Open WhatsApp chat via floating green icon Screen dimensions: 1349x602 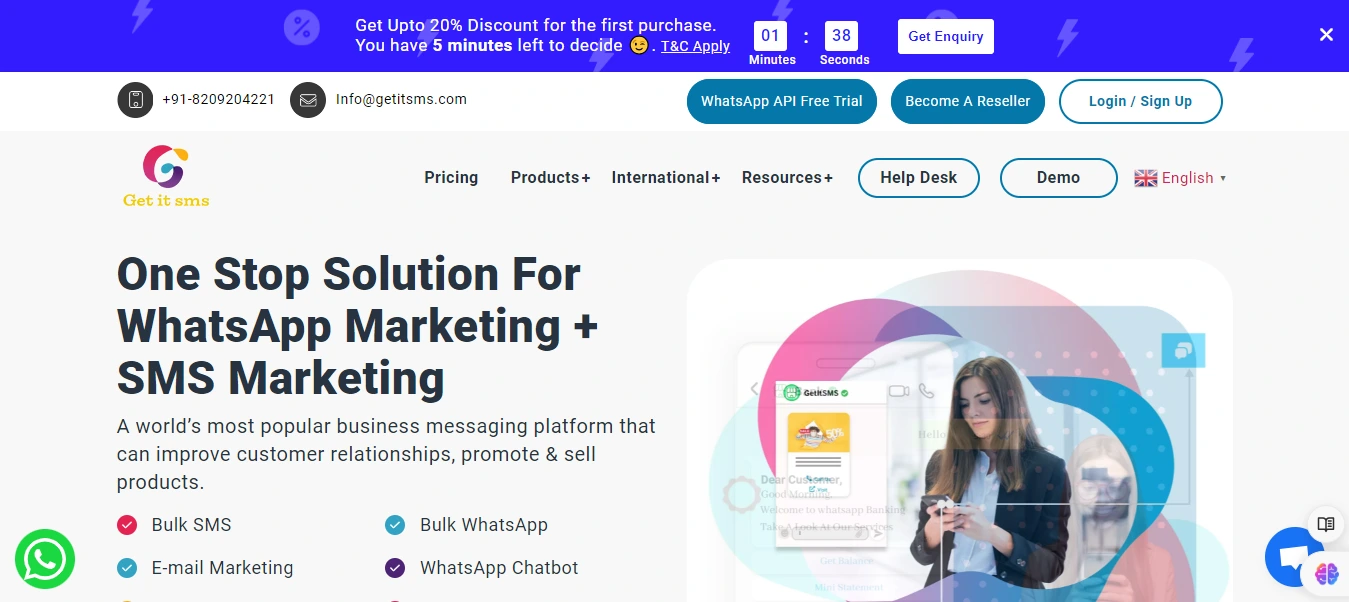45,559
